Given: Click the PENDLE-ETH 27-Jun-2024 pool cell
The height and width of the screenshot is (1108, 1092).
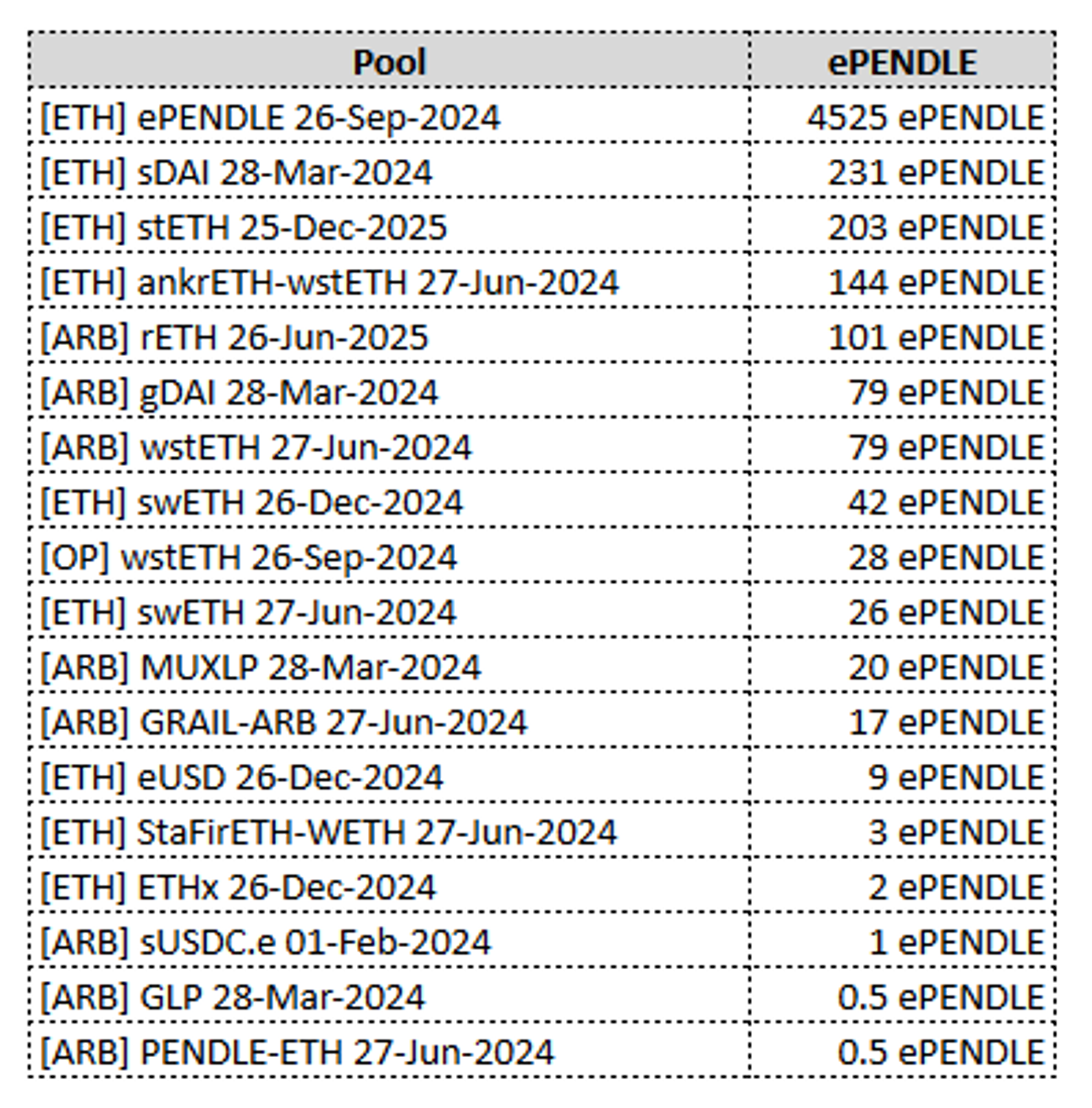Looking at the screenshot, I should [x=297, y=1053].
